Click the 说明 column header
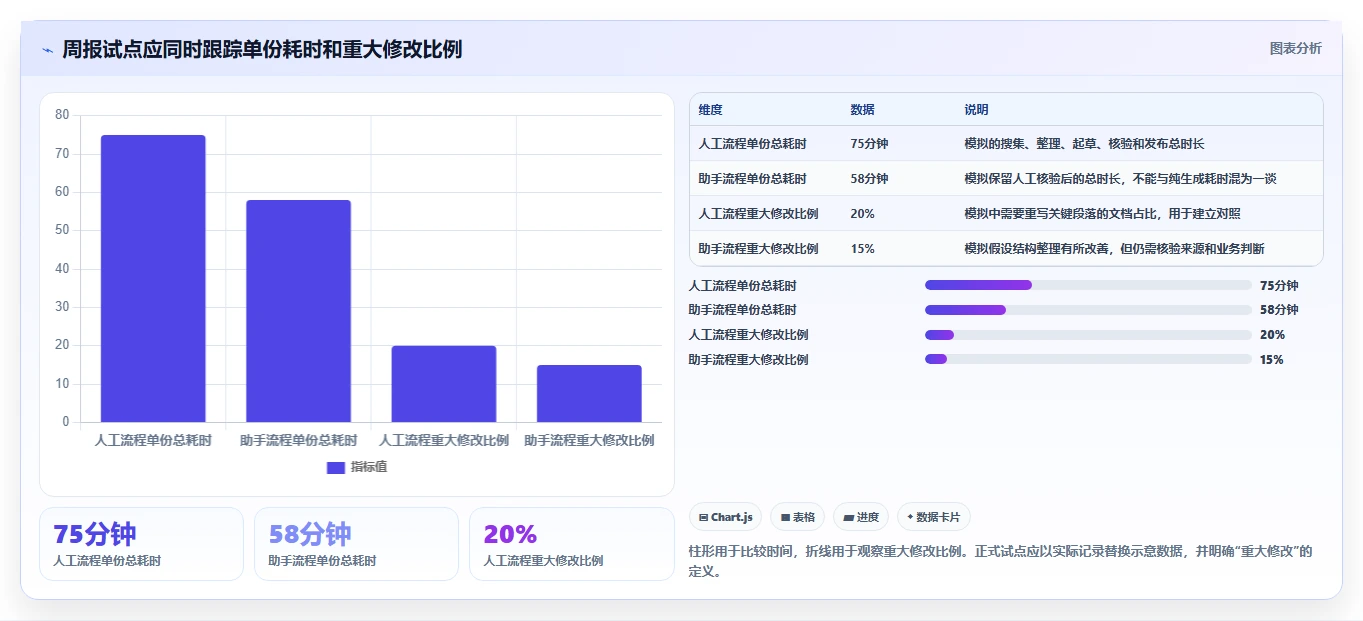The height and width of the screenshot is (621, 1363). point(976,110)
